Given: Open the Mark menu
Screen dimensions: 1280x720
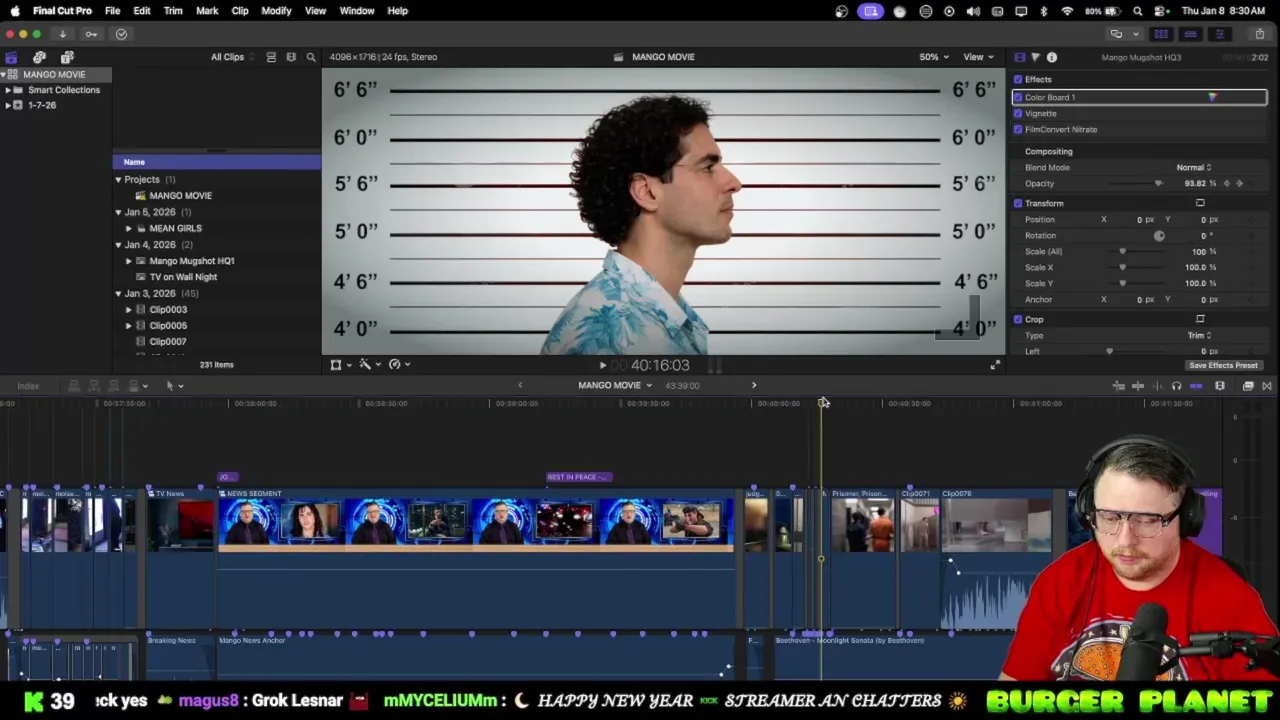Looking at the screenshot, I should point(207,11).
